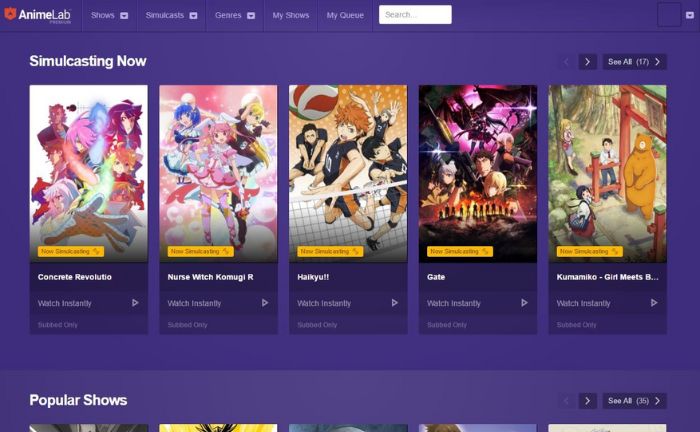Click Subbed Only under Haikyu!!

tap(317, 325)
